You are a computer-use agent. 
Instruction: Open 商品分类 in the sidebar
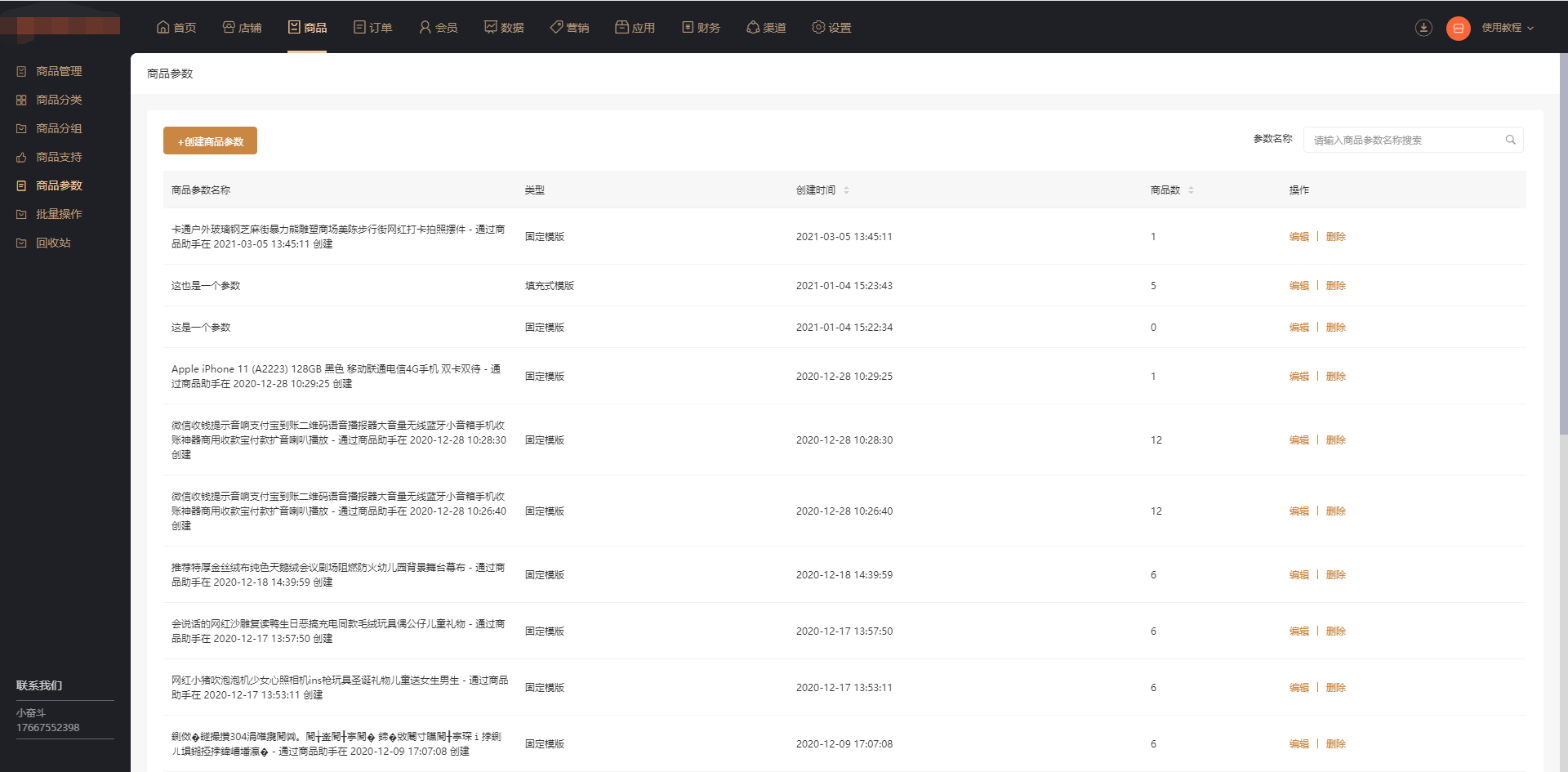(x=59, y=100)
